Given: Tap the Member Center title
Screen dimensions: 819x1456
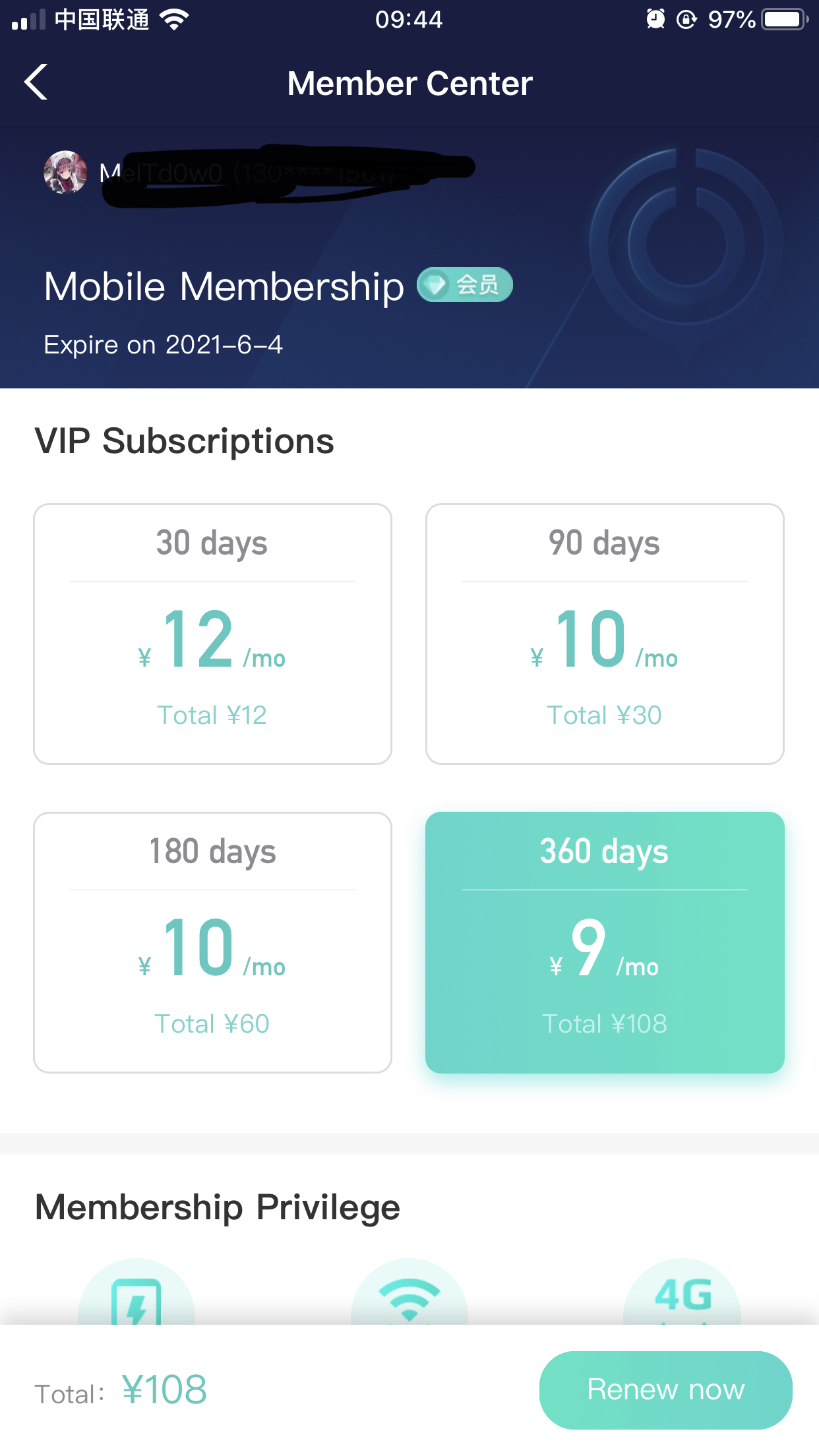Looking at the screenshot, I should click(x=409, y=84).
